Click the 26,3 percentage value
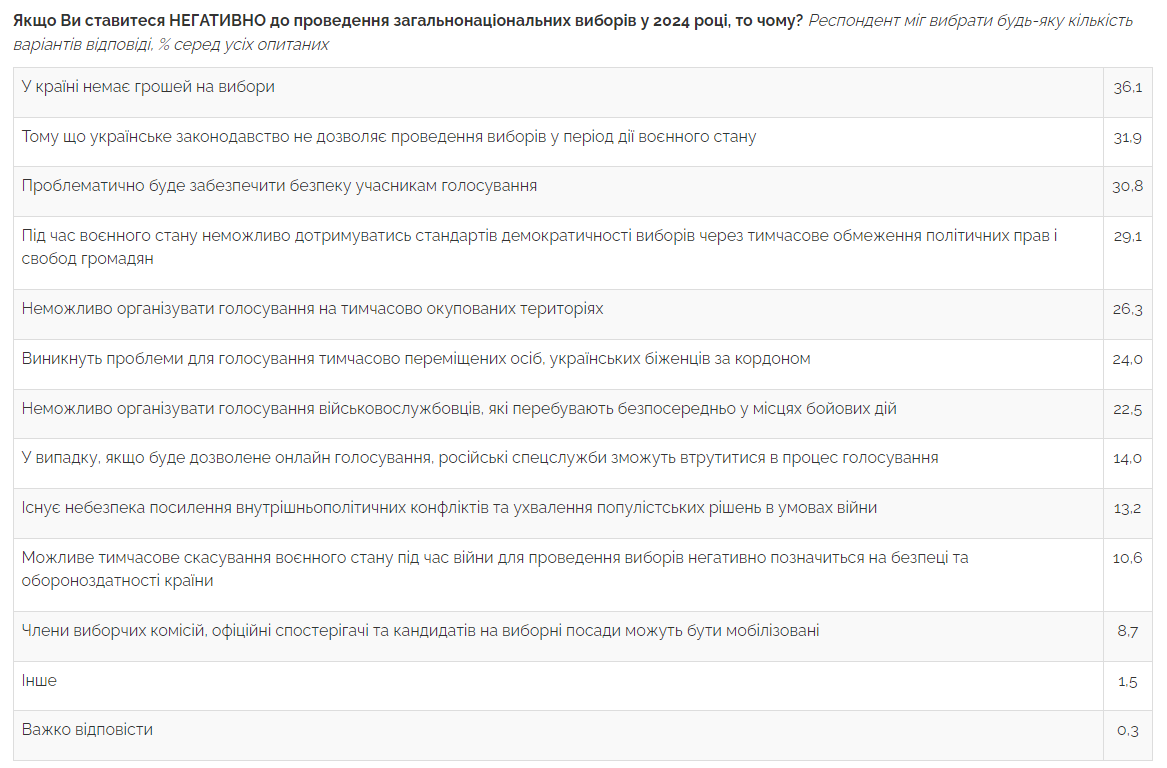 [x=1127, y=310]
